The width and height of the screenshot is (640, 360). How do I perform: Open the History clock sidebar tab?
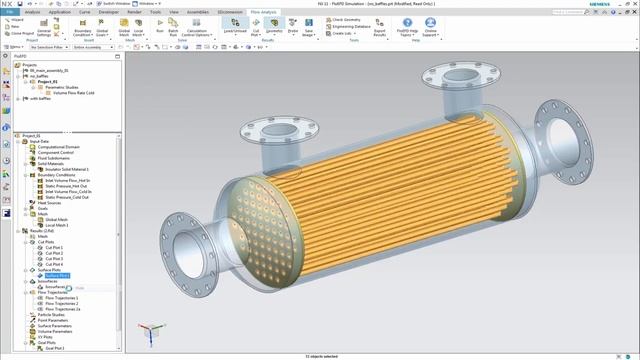[6, 160]
